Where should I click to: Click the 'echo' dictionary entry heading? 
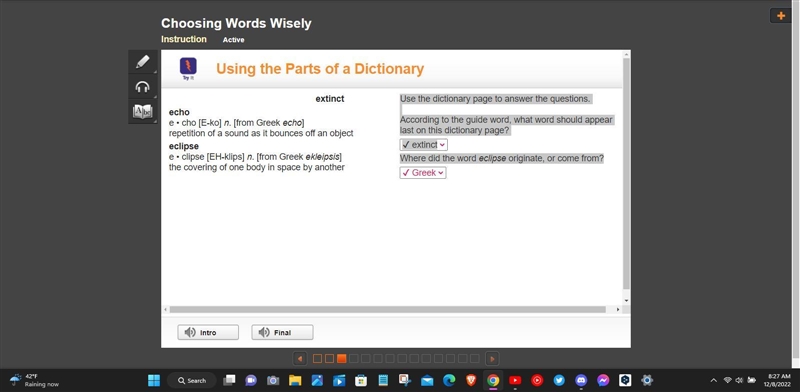point(179,112)
